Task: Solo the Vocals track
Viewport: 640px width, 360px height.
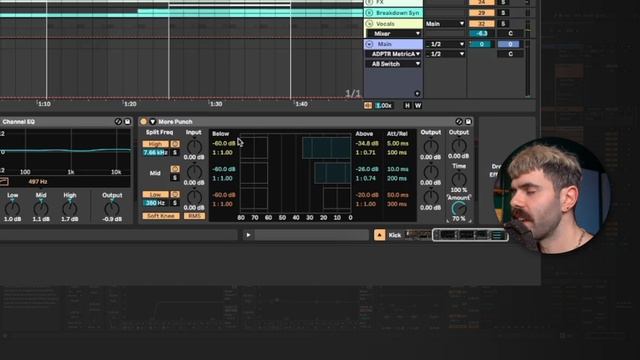Action: [503, 24]
